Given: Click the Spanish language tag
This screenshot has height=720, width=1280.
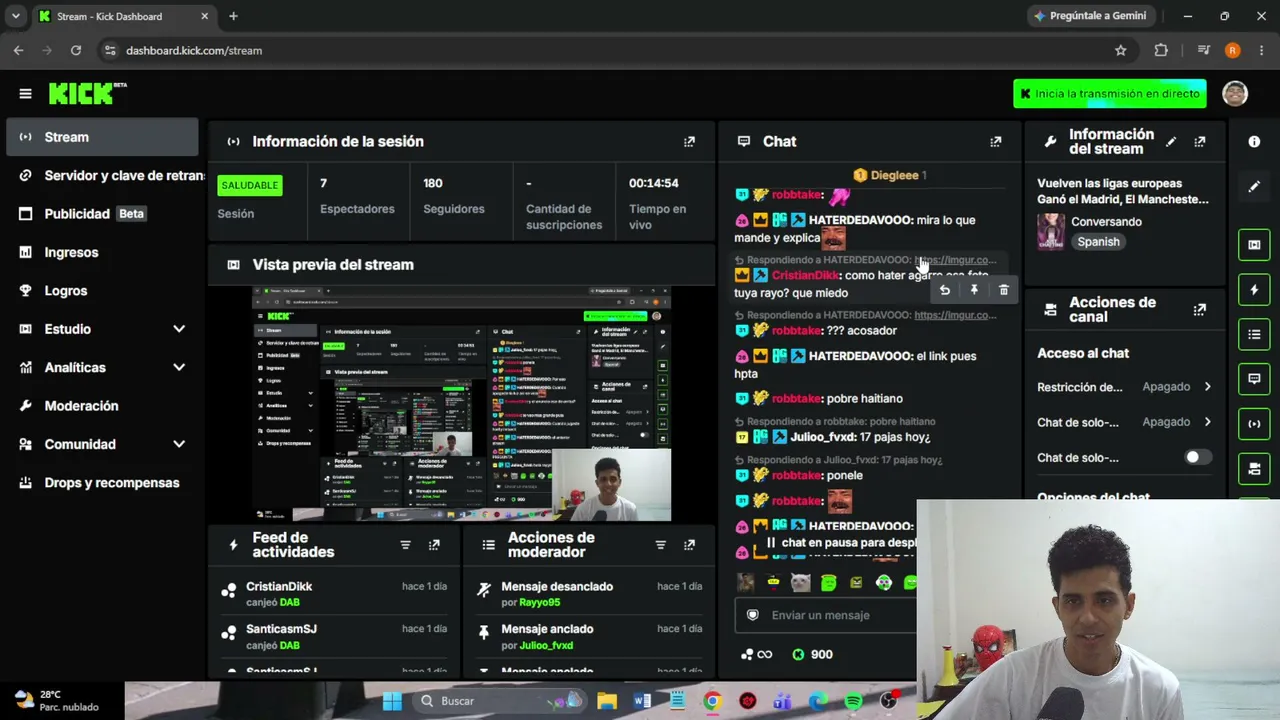Looking at the screenshot, I should coord(1098,242).
